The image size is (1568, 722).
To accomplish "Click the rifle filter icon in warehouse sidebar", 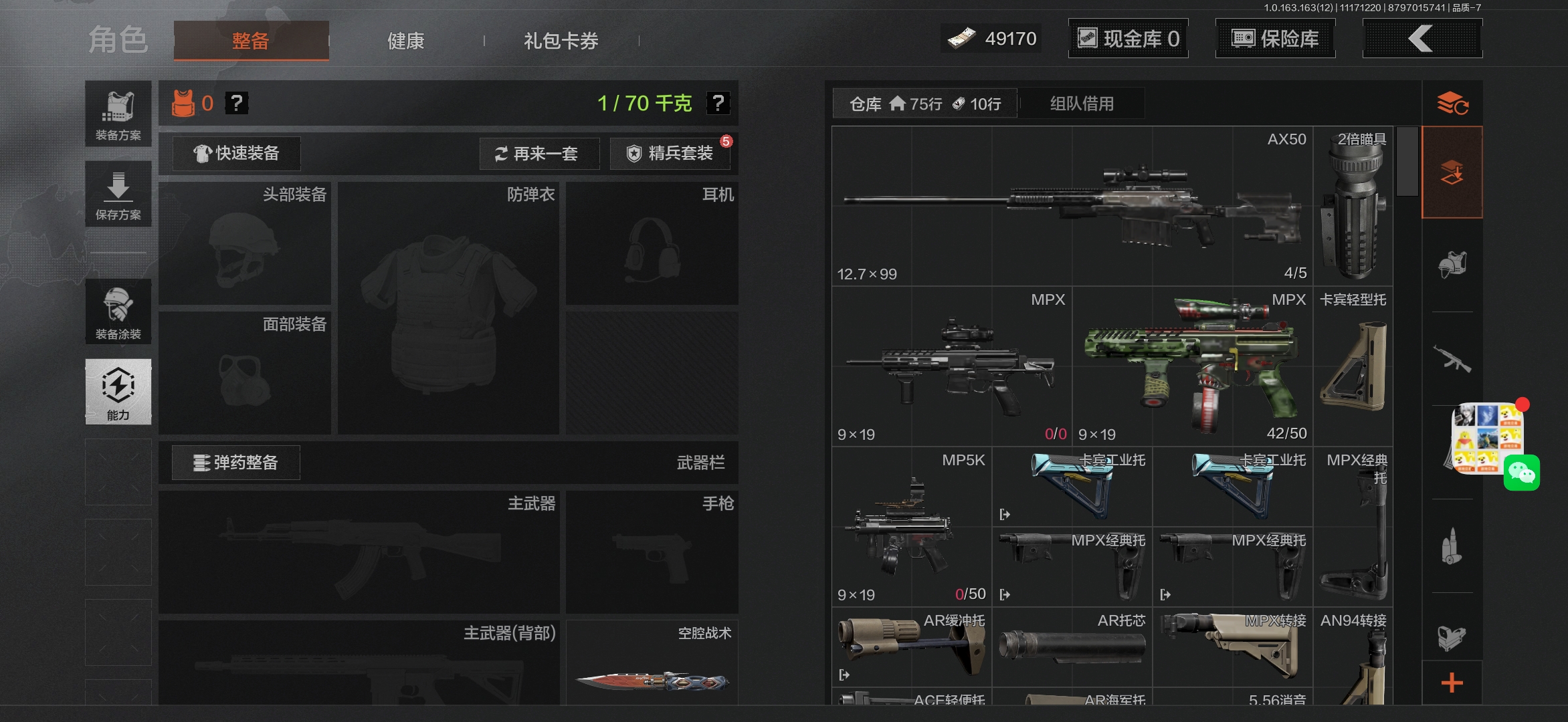I will pyautogui.click(x=1452, y=358).
